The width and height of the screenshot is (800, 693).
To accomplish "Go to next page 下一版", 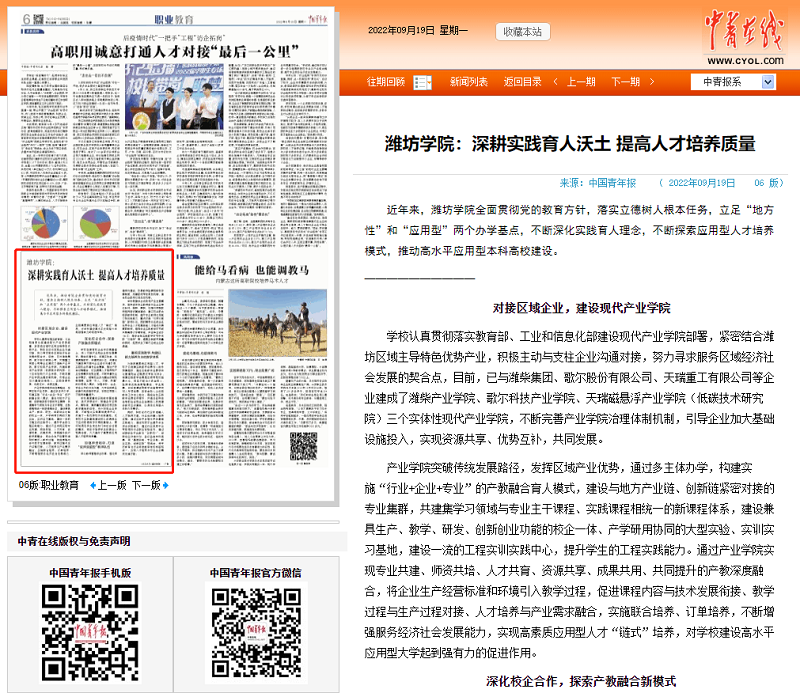I will (x=146, y=485).
